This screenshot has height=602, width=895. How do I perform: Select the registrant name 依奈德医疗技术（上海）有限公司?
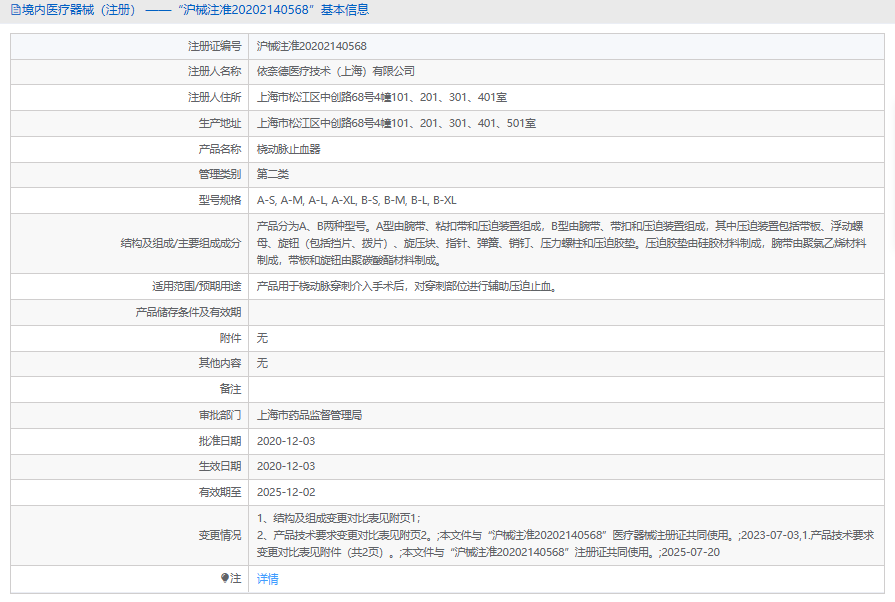tap(335, 72)
